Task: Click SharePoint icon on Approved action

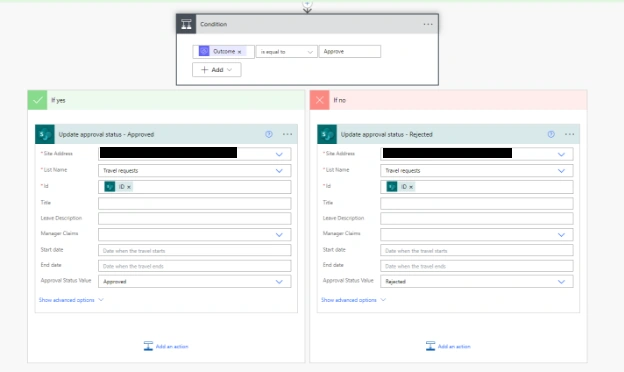Action: pos(45,134)
